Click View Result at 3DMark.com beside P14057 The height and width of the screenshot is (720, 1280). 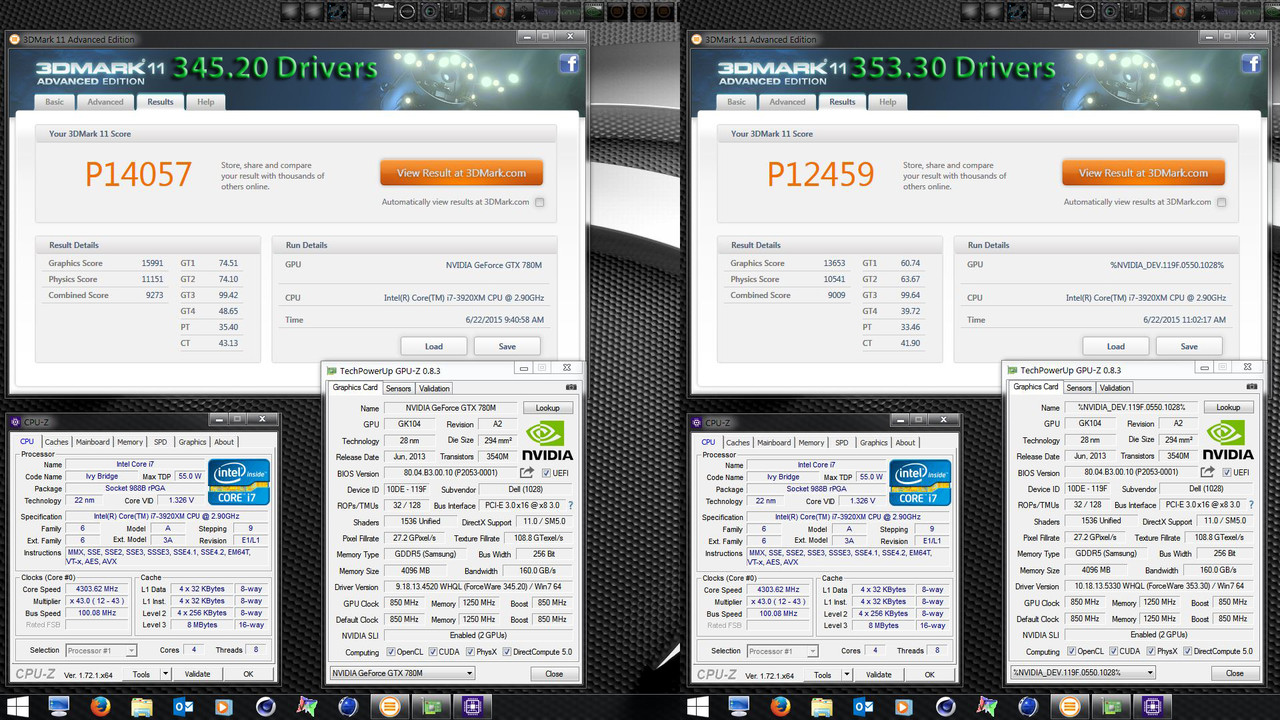pos(461,172)
